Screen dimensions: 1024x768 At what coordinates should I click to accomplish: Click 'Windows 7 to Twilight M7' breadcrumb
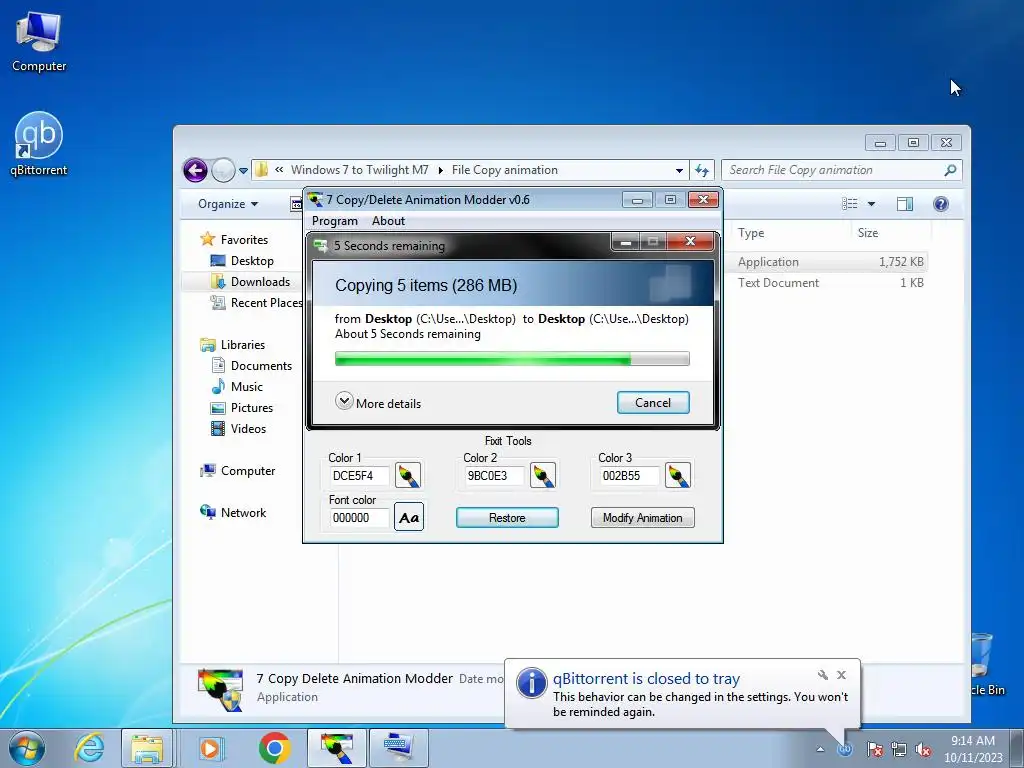360,170
